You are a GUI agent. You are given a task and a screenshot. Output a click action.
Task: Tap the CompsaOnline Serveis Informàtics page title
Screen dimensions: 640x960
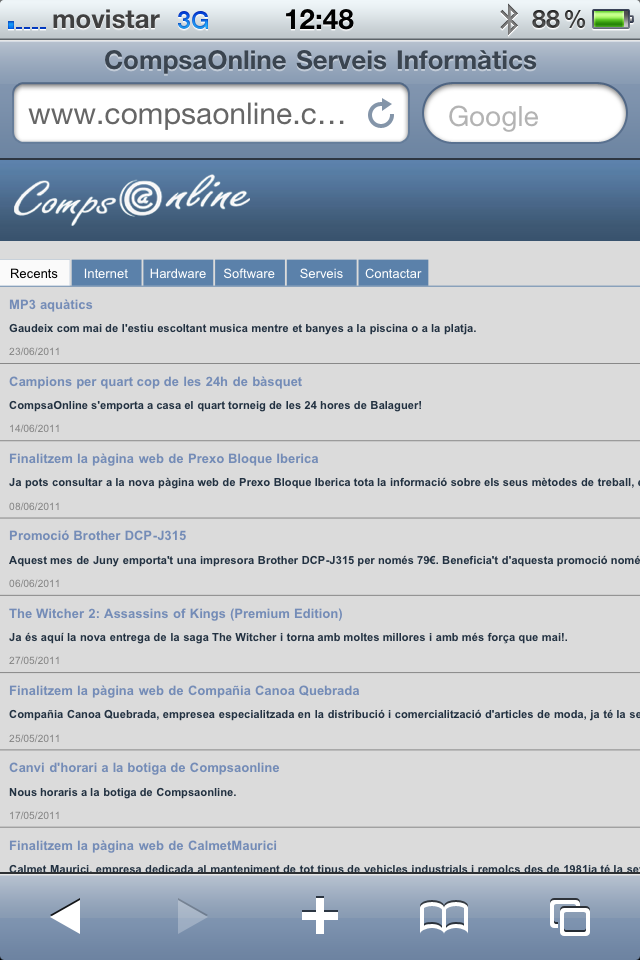320,61
